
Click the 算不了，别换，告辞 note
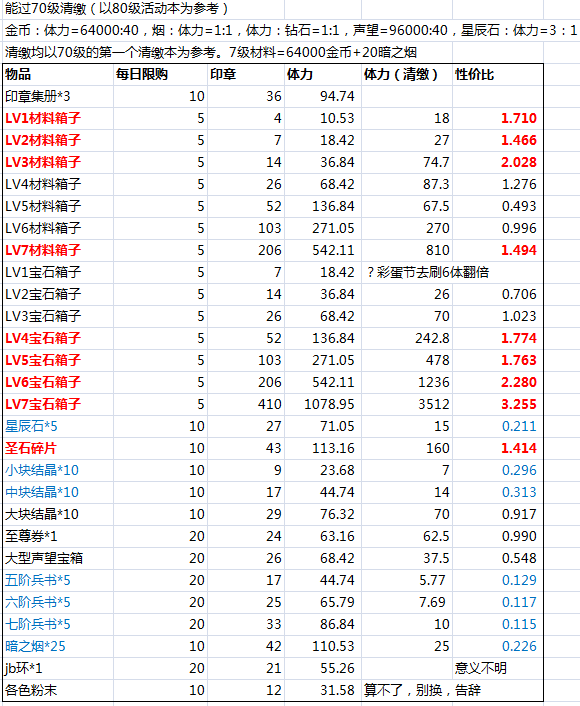422,691
